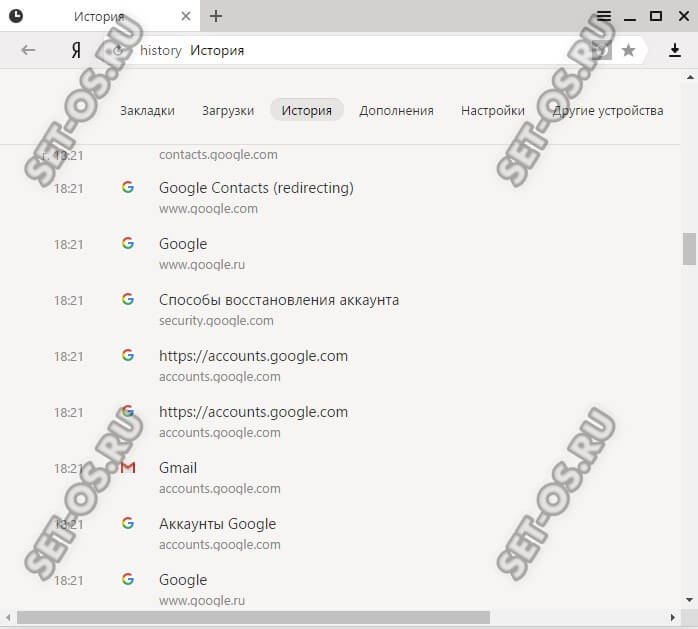
Task: Click the Gmail envelope favicon
Action: (128, 468)
